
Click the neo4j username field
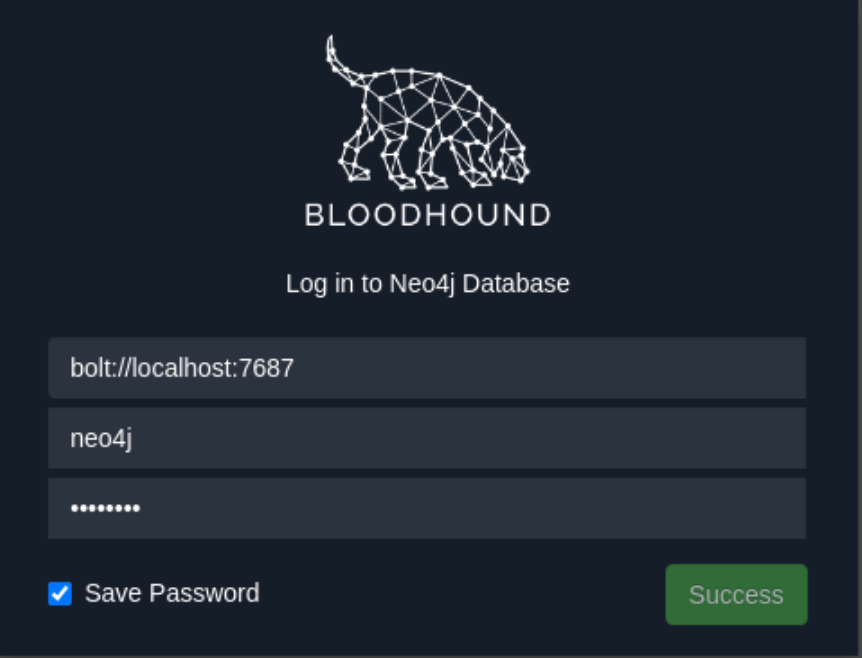click(x=428, y=437)
